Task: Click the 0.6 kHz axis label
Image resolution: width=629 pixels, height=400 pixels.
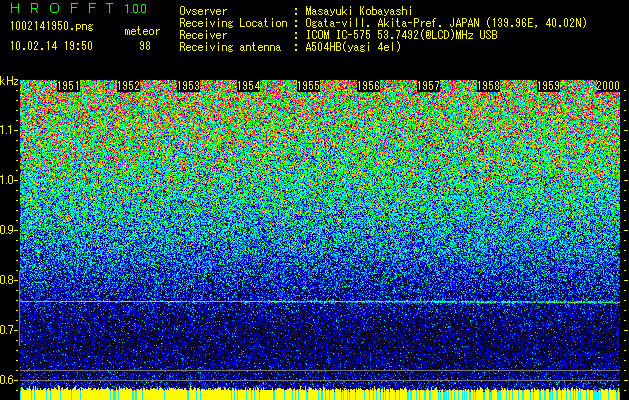Action: coord(8,380)
